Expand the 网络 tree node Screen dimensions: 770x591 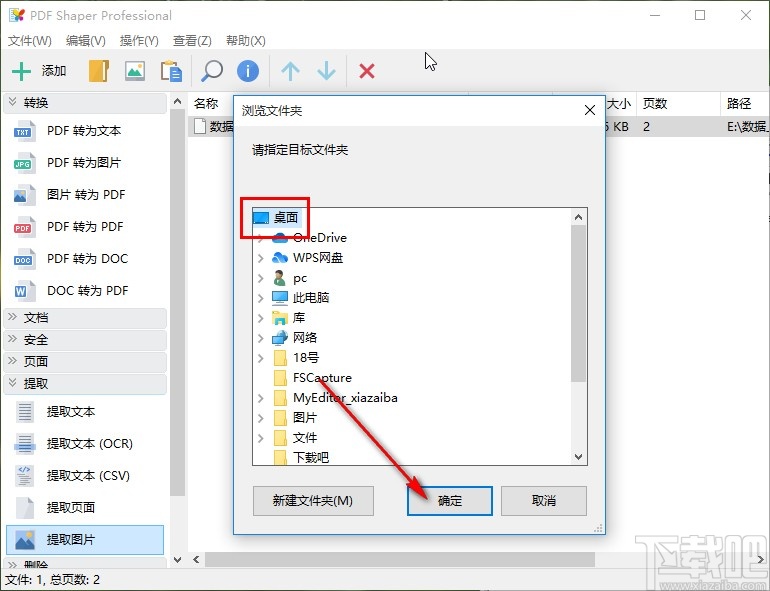[261, 338]
